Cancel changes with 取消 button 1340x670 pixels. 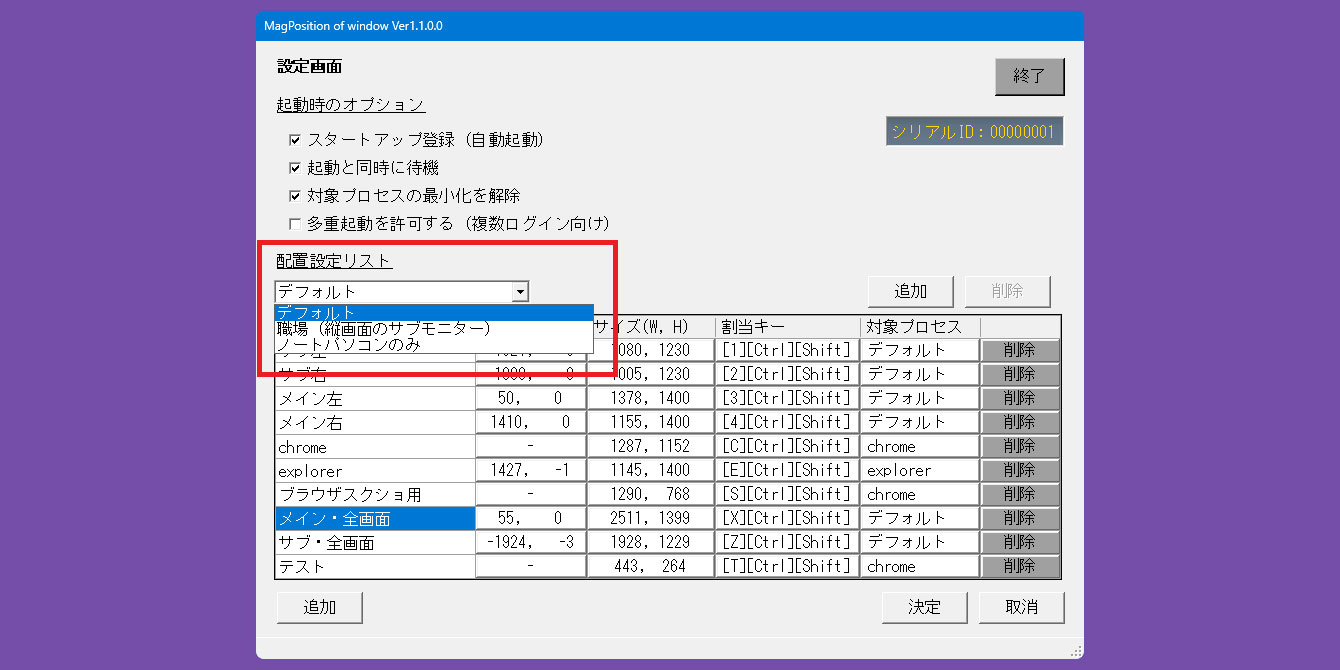pyautogui.click(x=1021, y=607)
